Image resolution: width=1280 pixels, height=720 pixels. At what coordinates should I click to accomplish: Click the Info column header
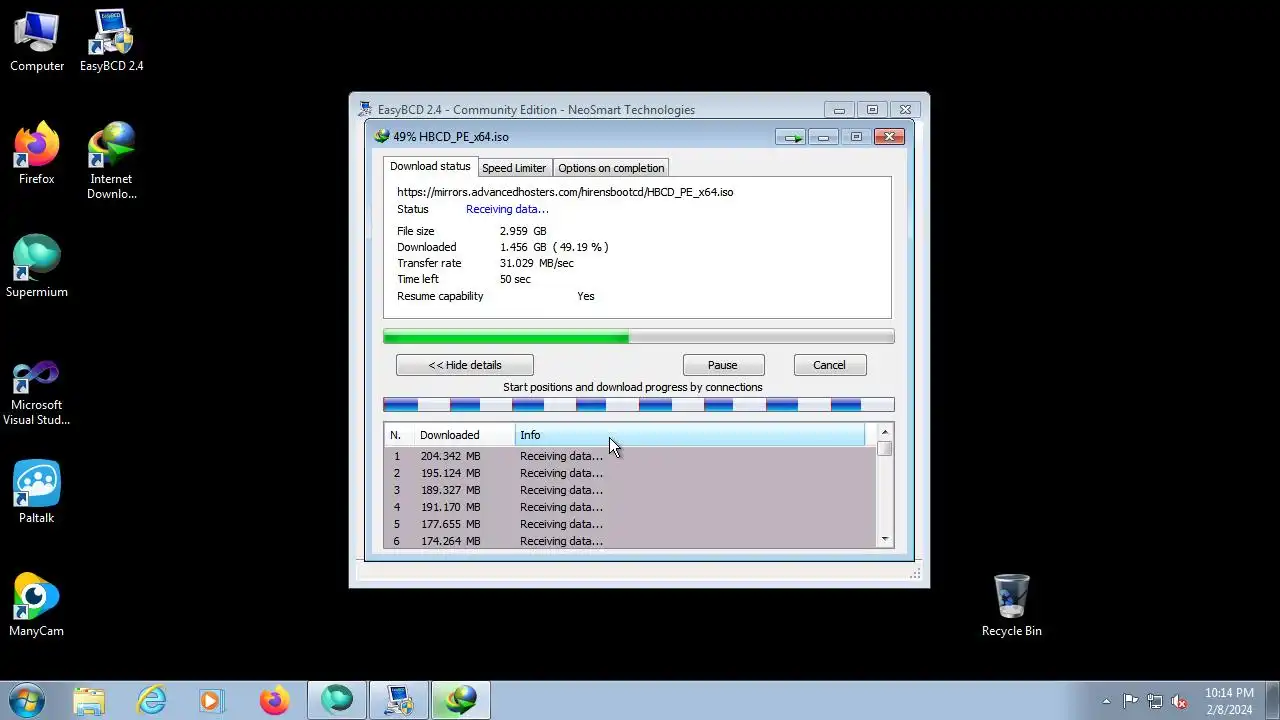690,435
